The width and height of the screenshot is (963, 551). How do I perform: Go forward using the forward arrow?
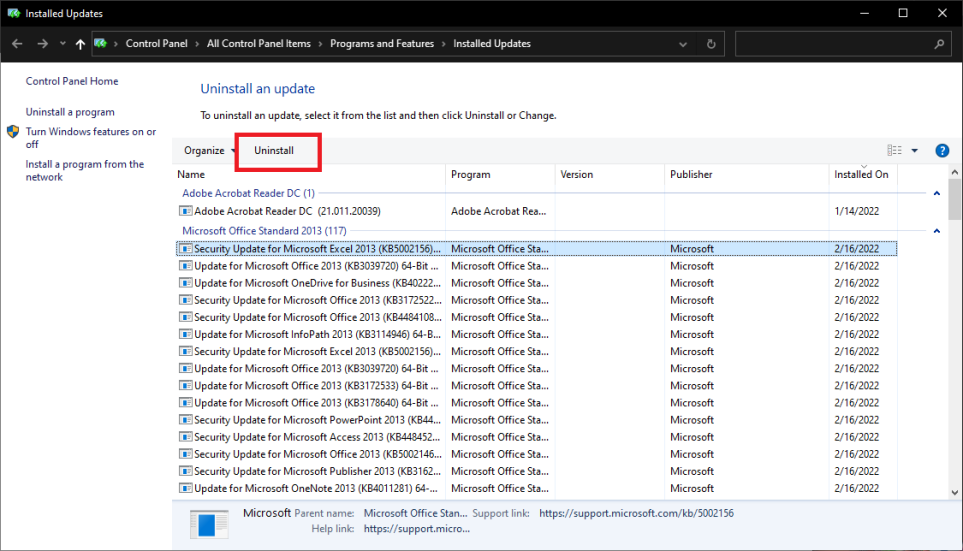pyautogui.click(x=42, y=44)
